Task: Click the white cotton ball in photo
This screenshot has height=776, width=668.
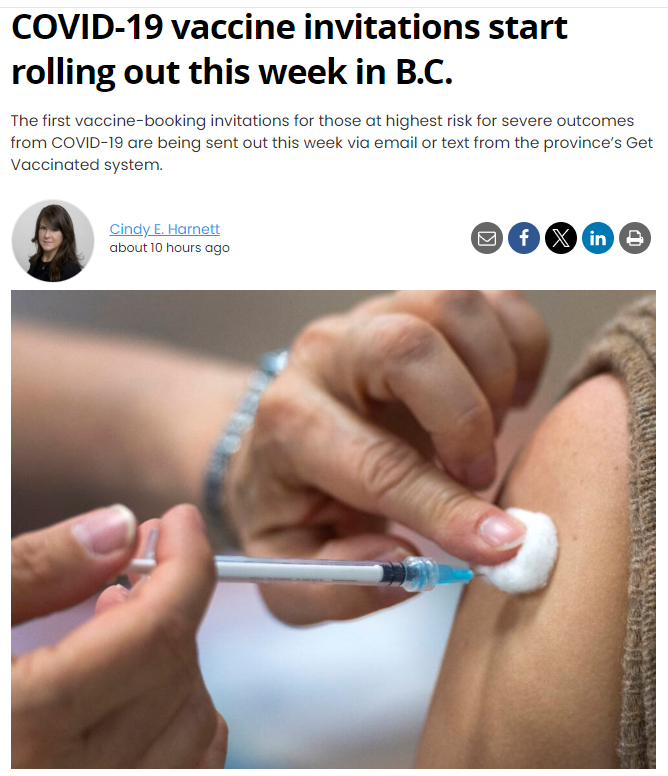Action: tap(520, 550)
